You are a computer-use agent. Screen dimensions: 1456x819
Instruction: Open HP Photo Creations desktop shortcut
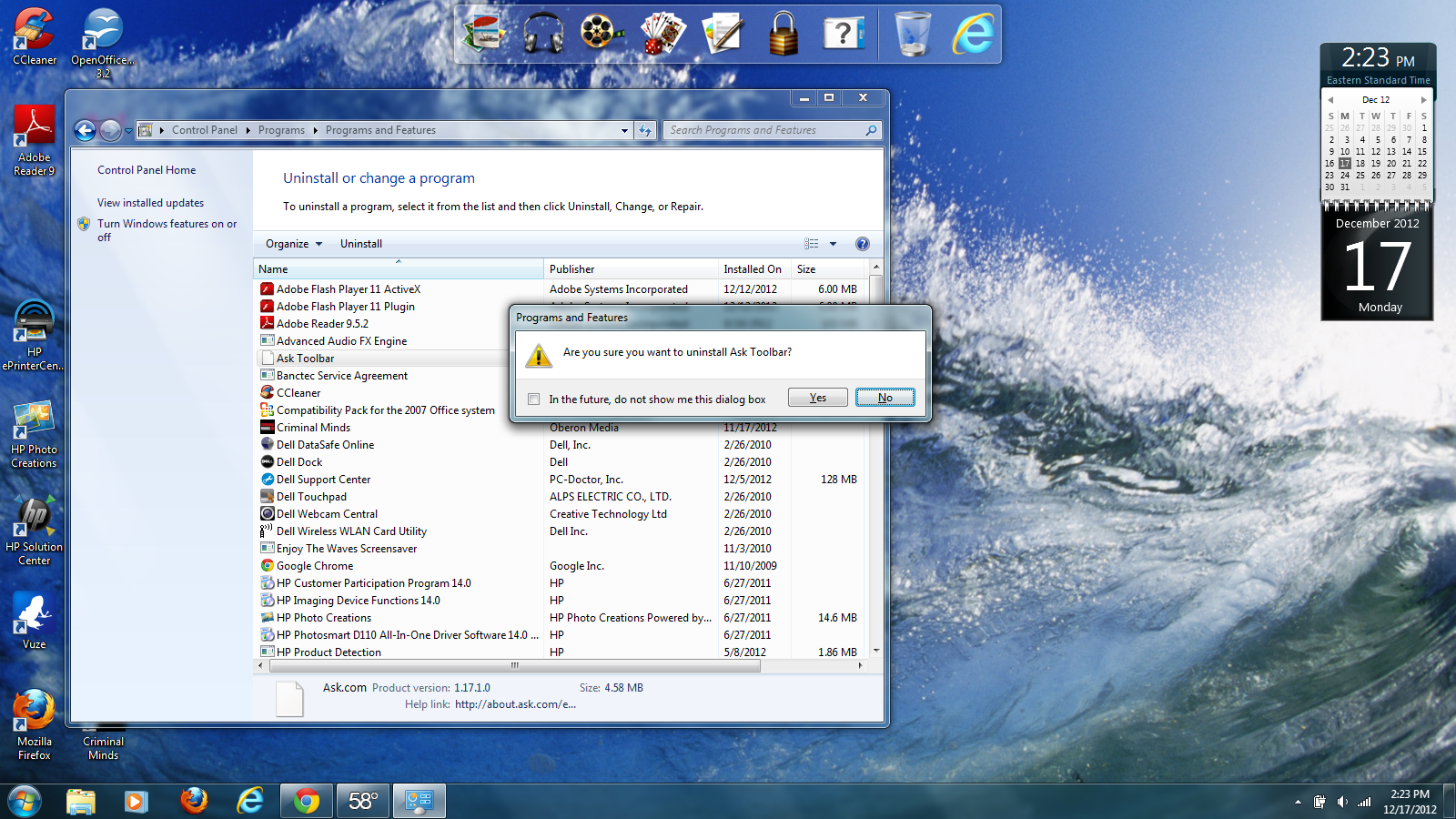click(34, 434)
